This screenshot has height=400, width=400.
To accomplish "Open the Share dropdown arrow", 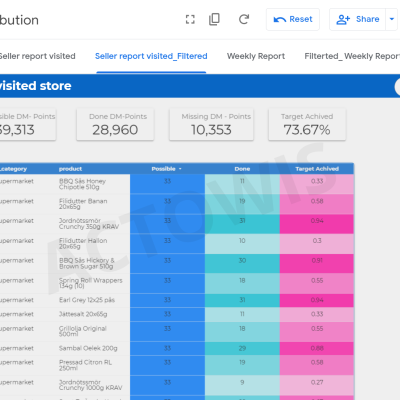I will coord(392,19).
